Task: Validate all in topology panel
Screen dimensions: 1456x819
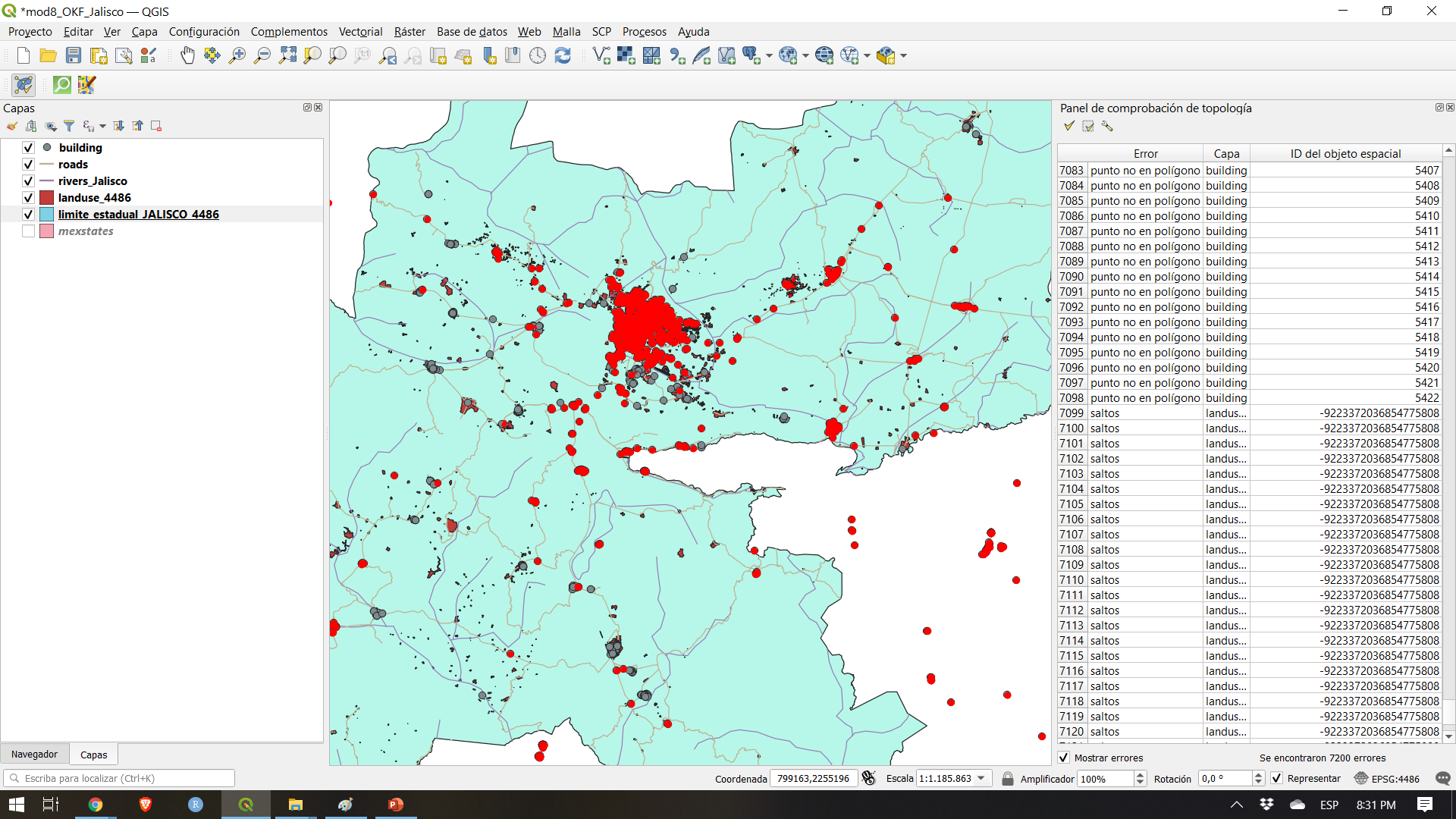Action: coord(1069,126)
